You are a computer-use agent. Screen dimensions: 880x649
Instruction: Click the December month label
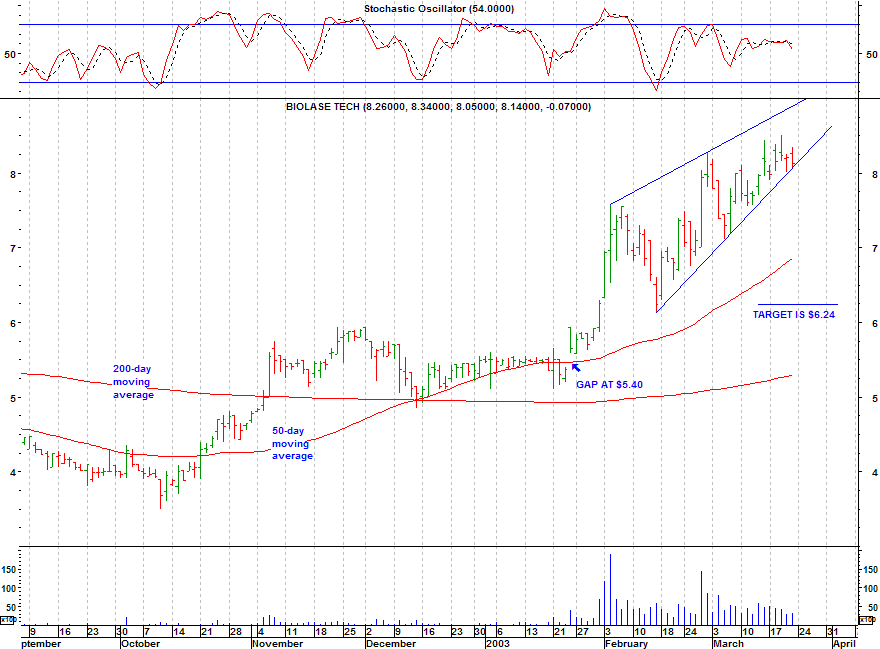391,643
